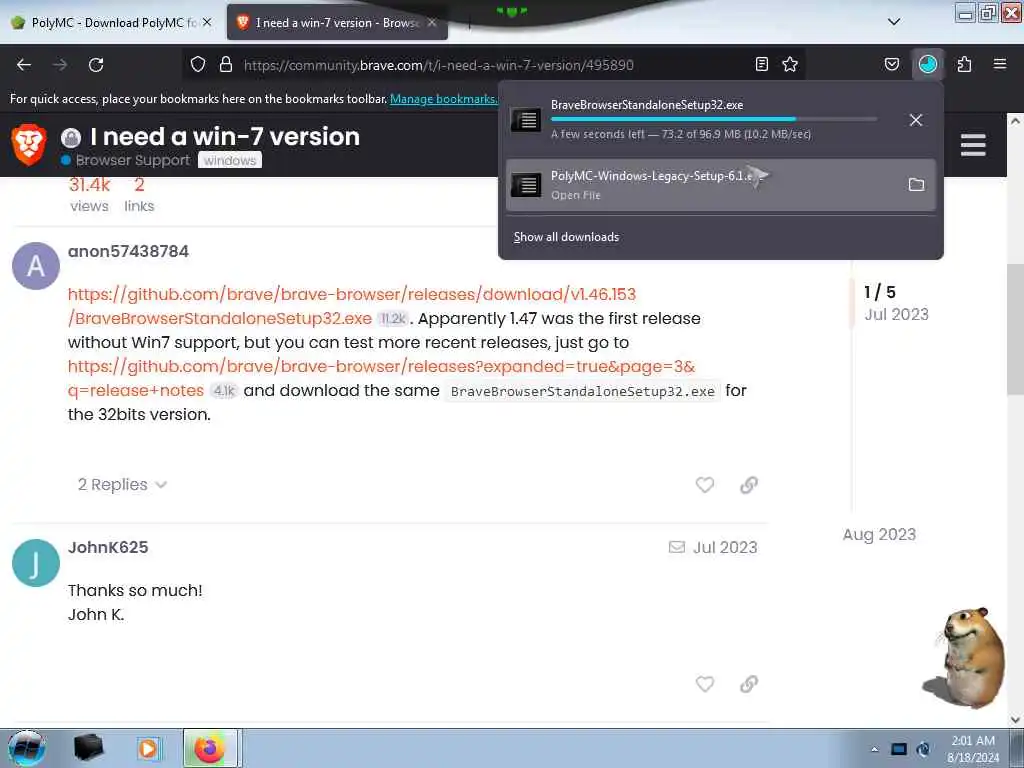Open the media player taskbar icon
The height and width of the screenshot is (768, 1024).
148,748
